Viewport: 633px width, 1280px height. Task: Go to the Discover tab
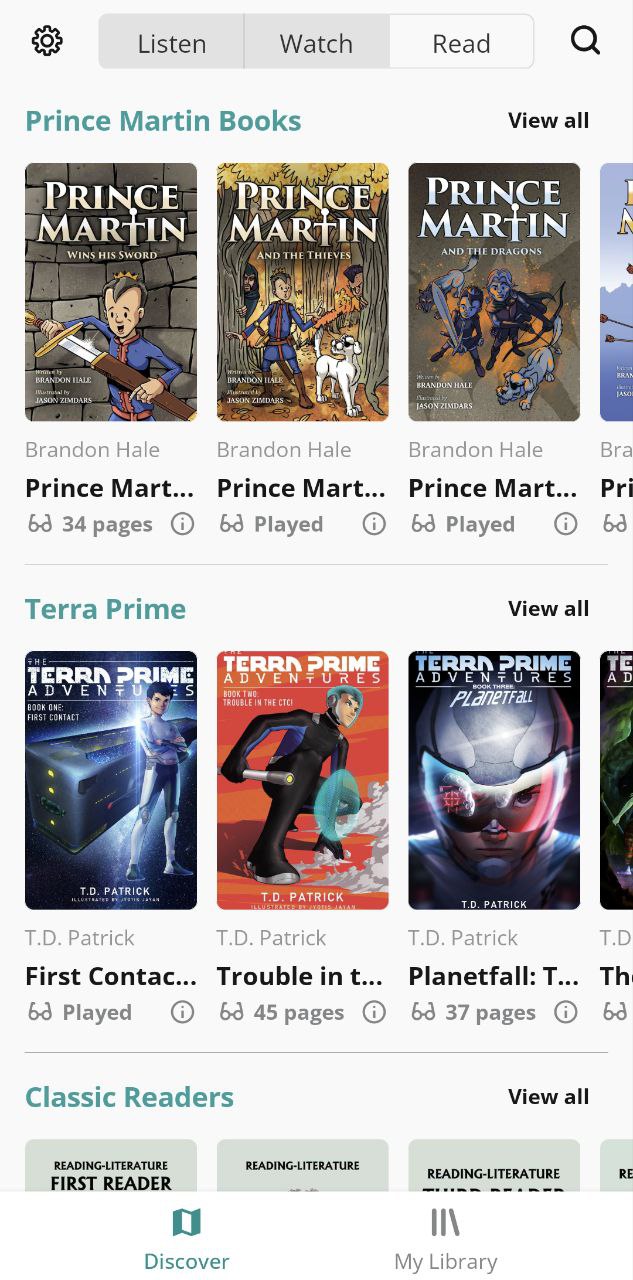pos(187,1238)
